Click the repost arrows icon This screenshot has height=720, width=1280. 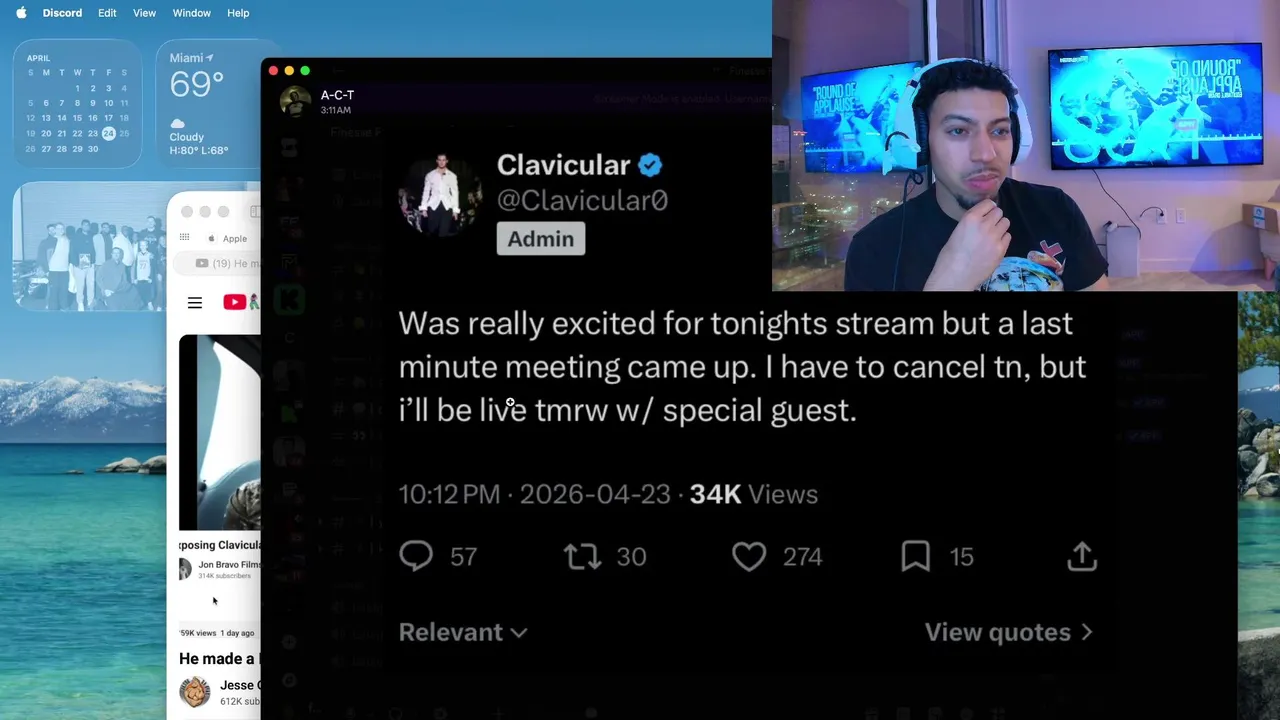click(582, 556)
